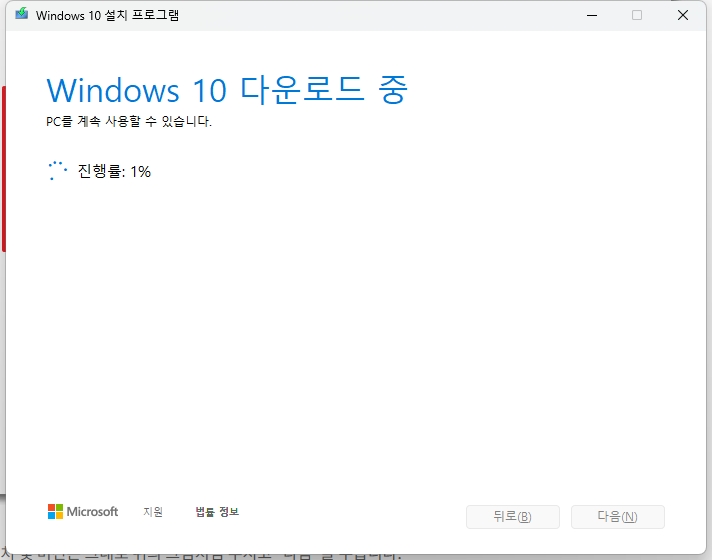712x560 pixels.
Task: Click the Windows 10 setup title bar icon
Action: 21,14
